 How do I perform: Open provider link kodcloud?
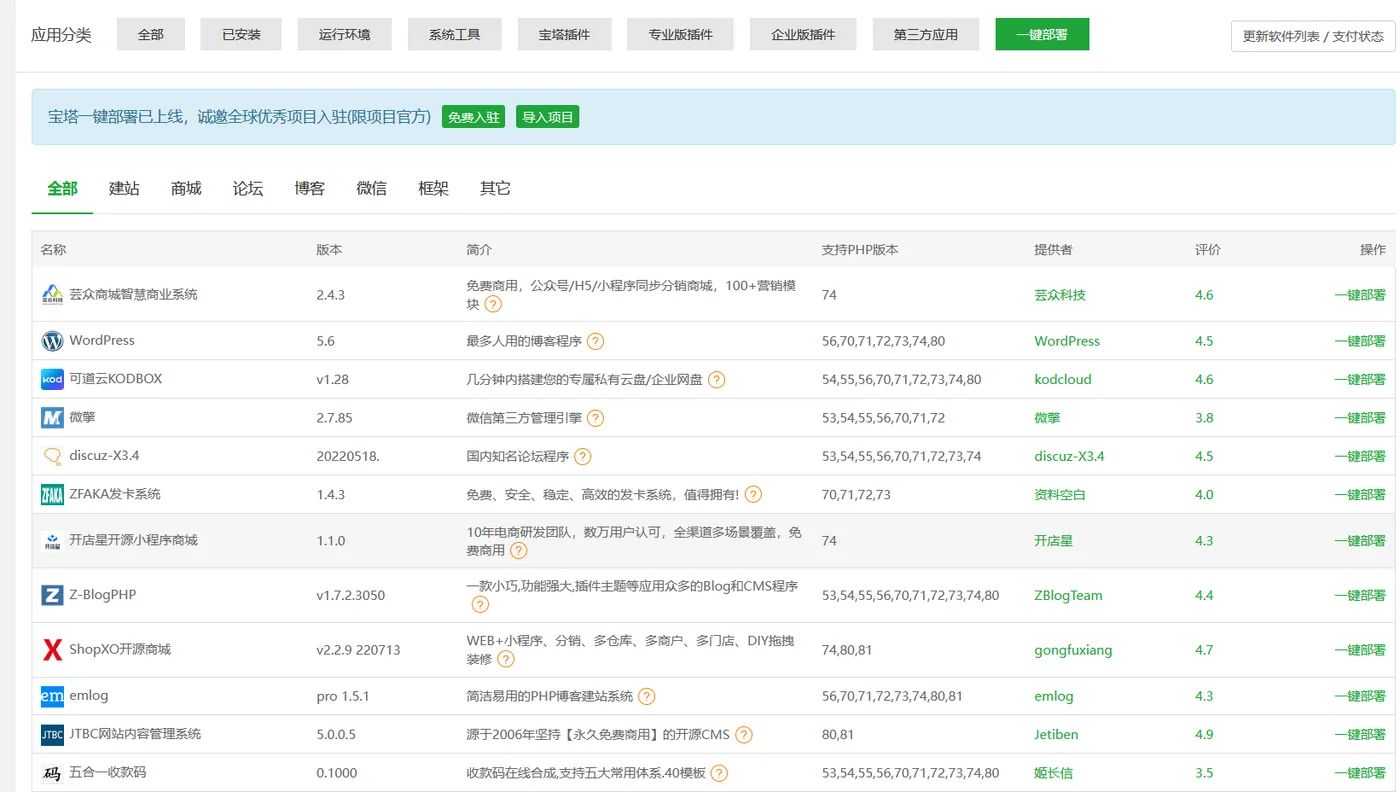[1063, 380]
